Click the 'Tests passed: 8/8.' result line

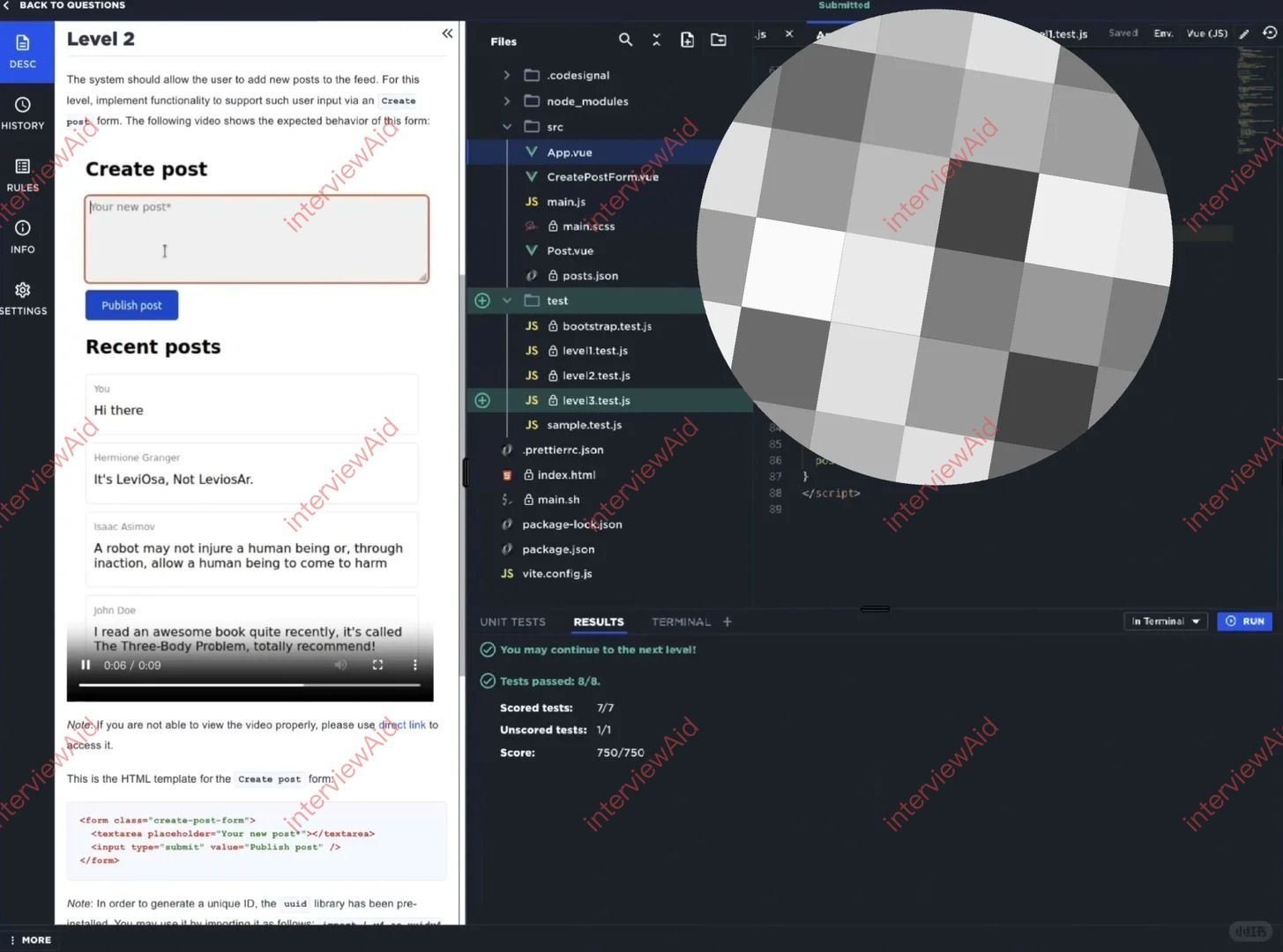(x=550, y=681)
